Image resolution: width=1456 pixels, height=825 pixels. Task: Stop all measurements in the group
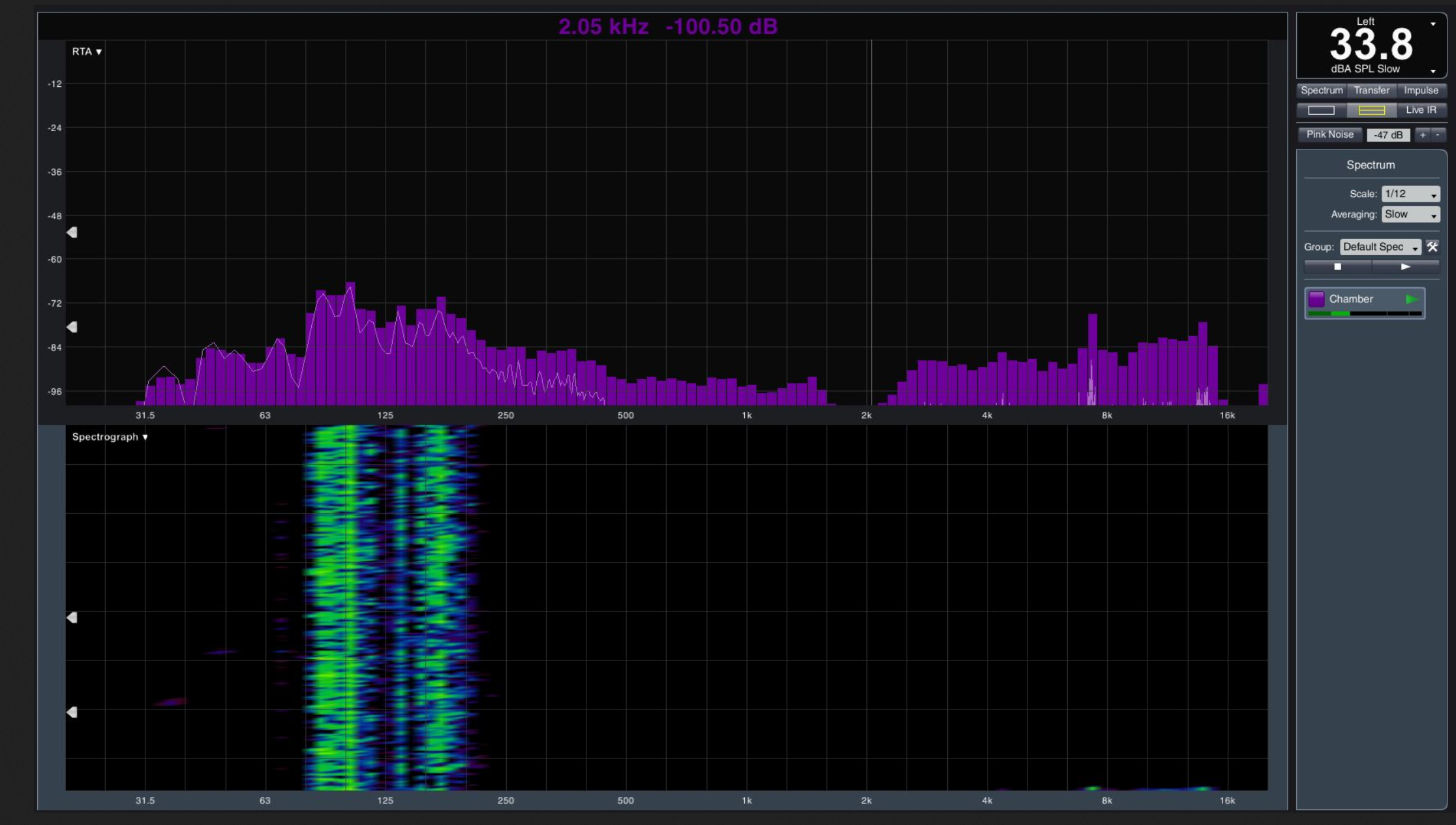[x=1337, y=266]
